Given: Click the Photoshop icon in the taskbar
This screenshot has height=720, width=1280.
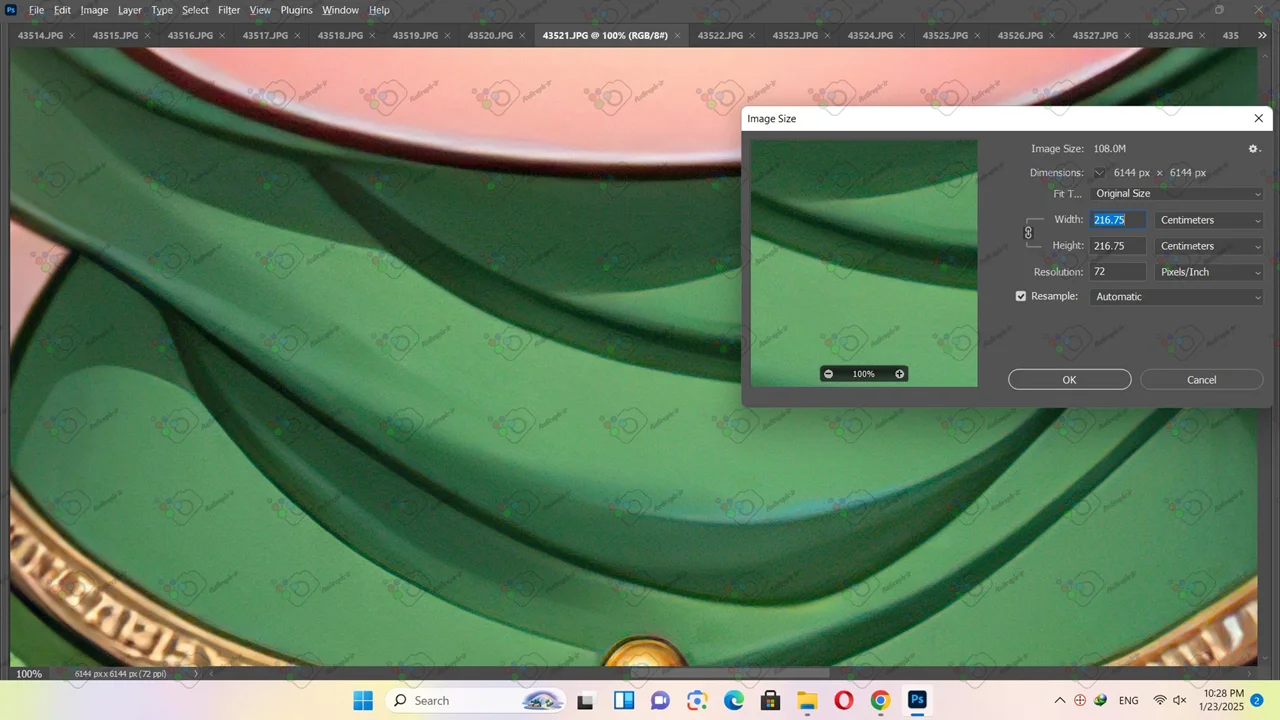Looking at the screenshot, I should click(x=916, y=700).
